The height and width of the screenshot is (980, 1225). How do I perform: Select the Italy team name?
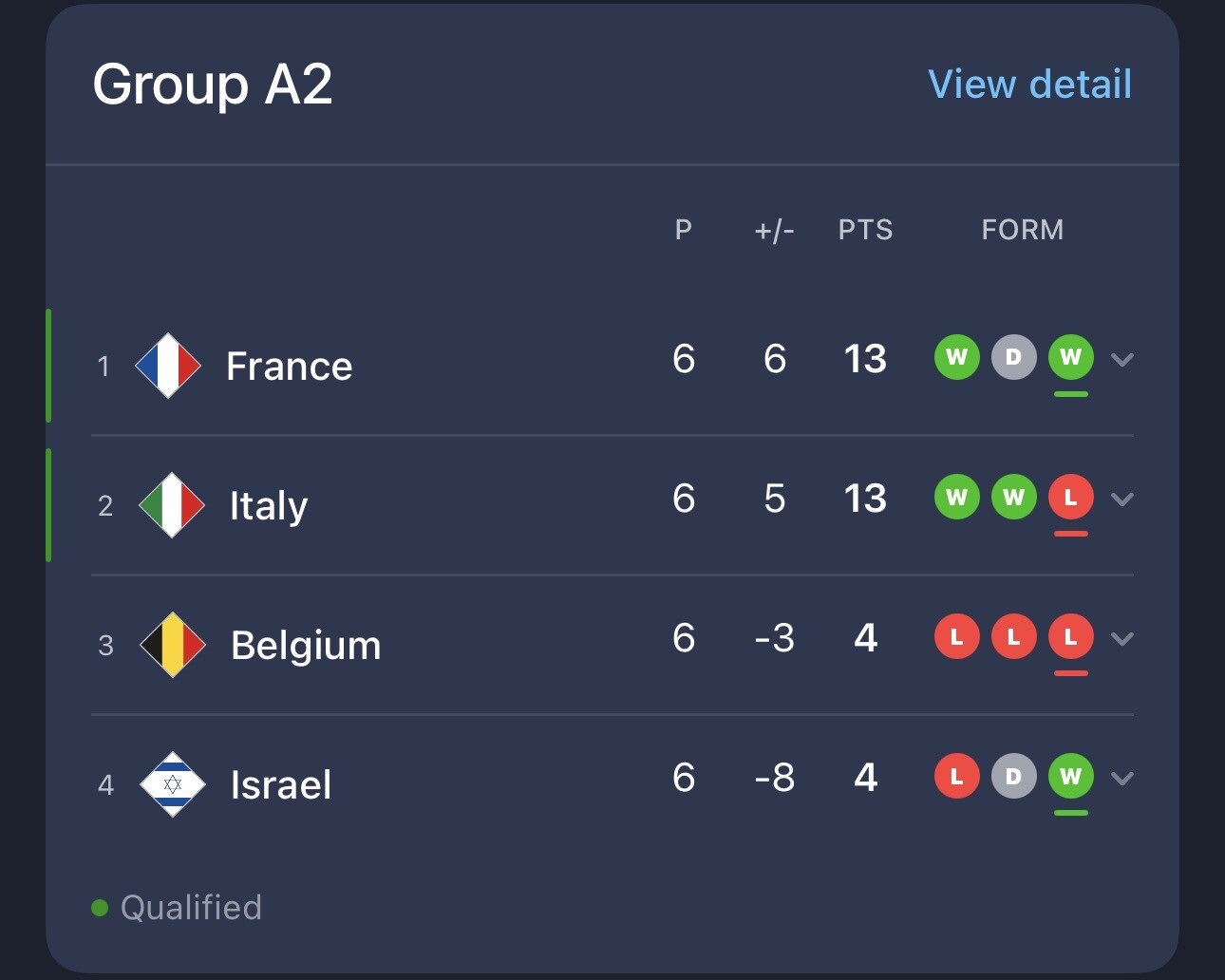tap(269, 506)
